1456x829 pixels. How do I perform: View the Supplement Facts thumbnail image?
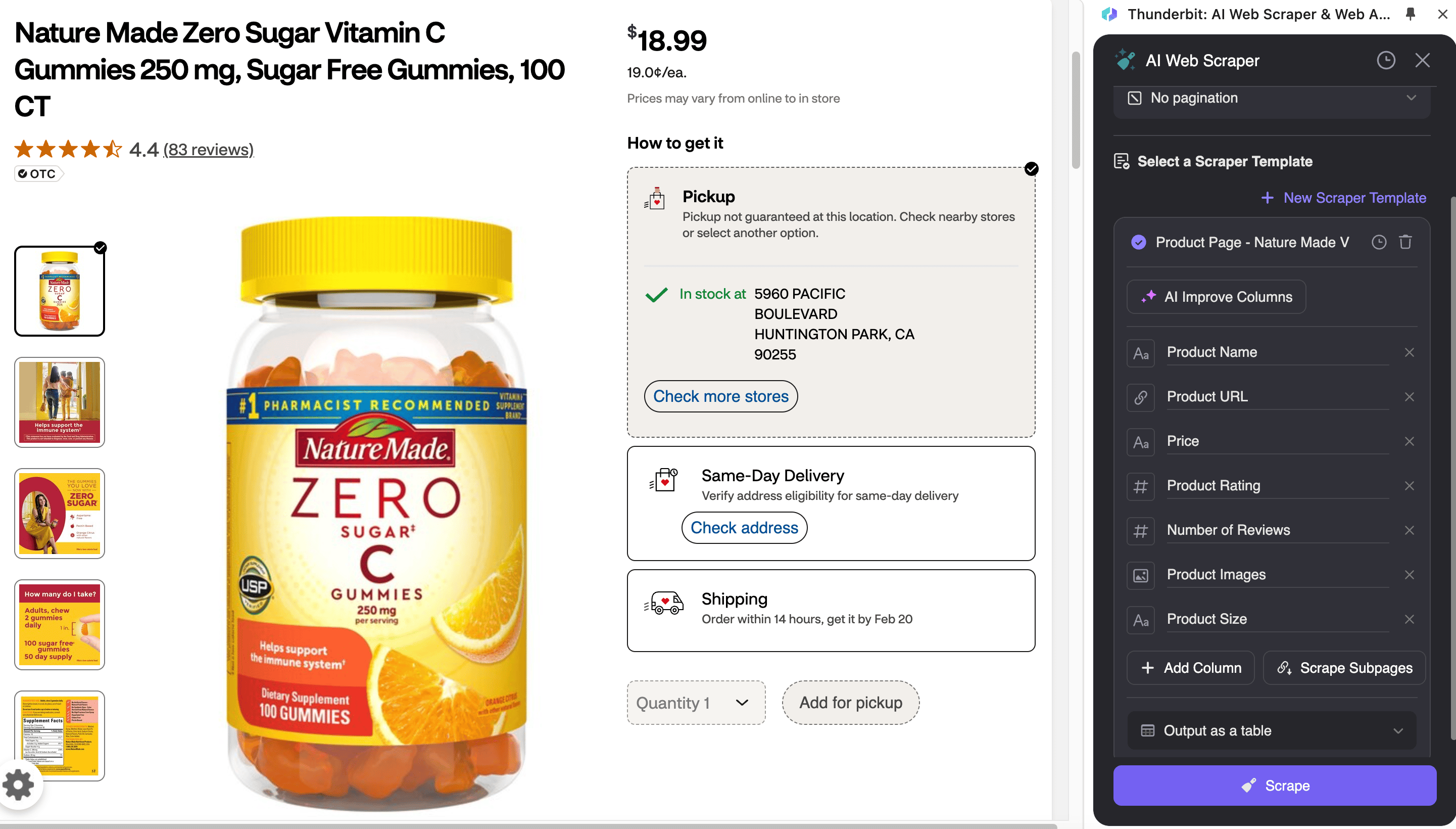coord(60,735)
